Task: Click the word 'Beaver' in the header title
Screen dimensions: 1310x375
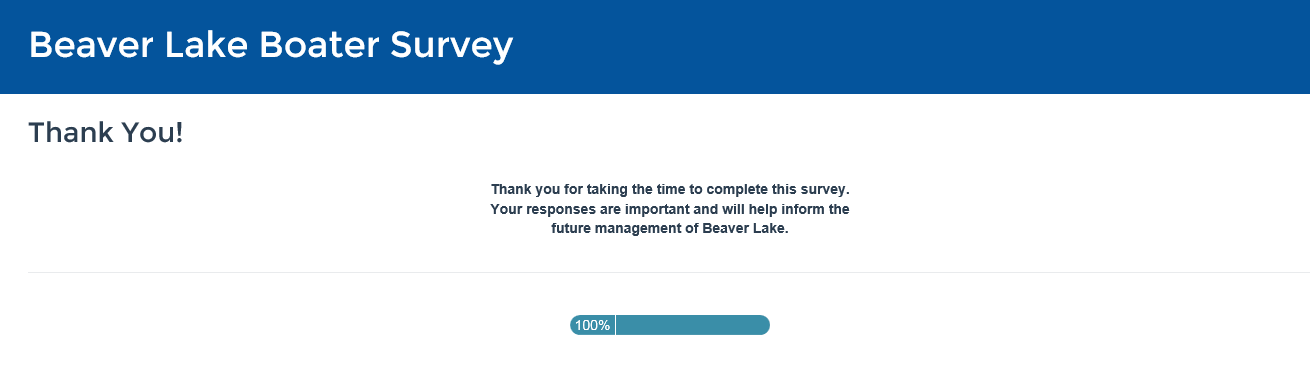Action: [x=85, y=45]
